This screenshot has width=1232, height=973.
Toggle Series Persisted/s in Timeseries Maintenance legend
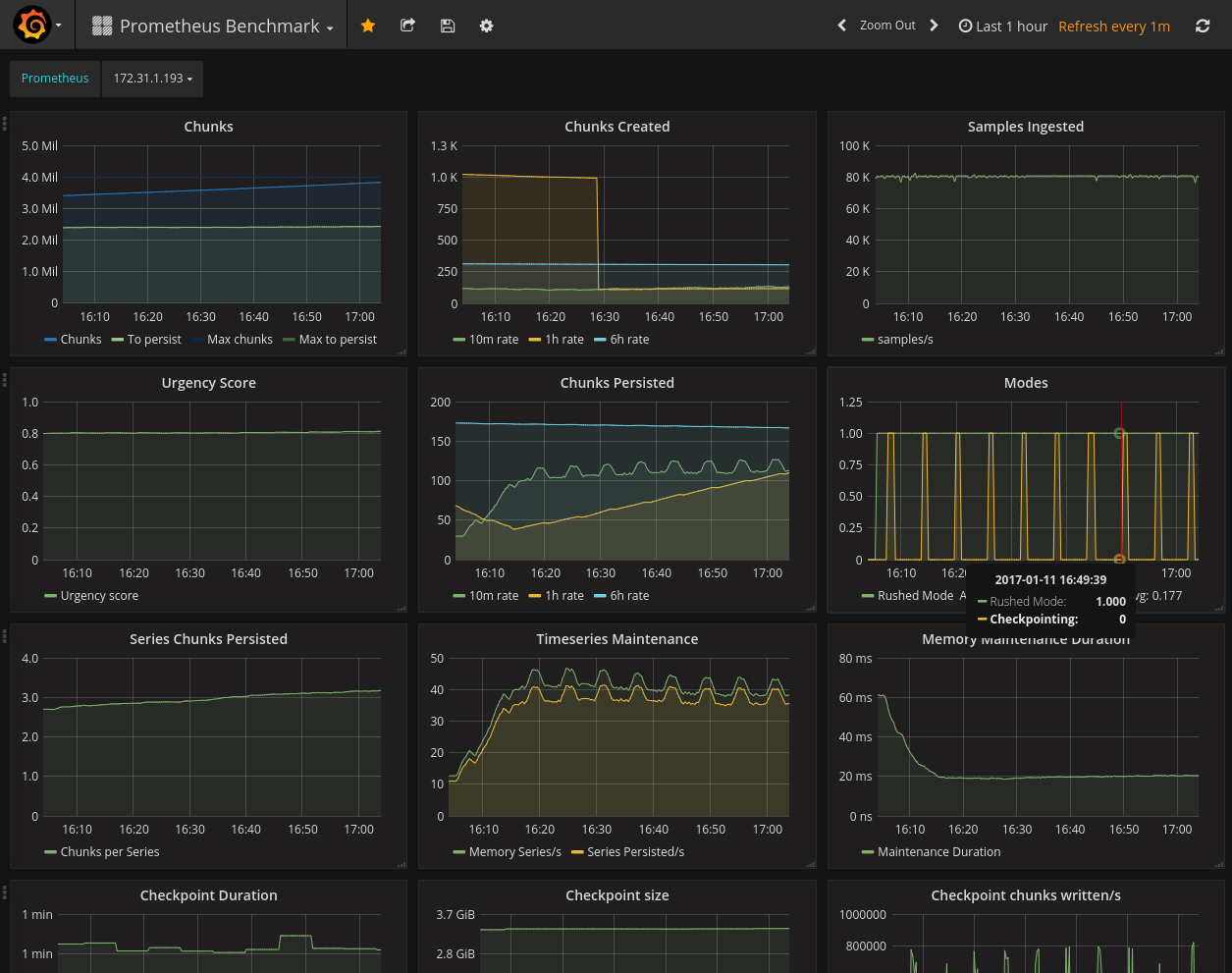[635, 852]
